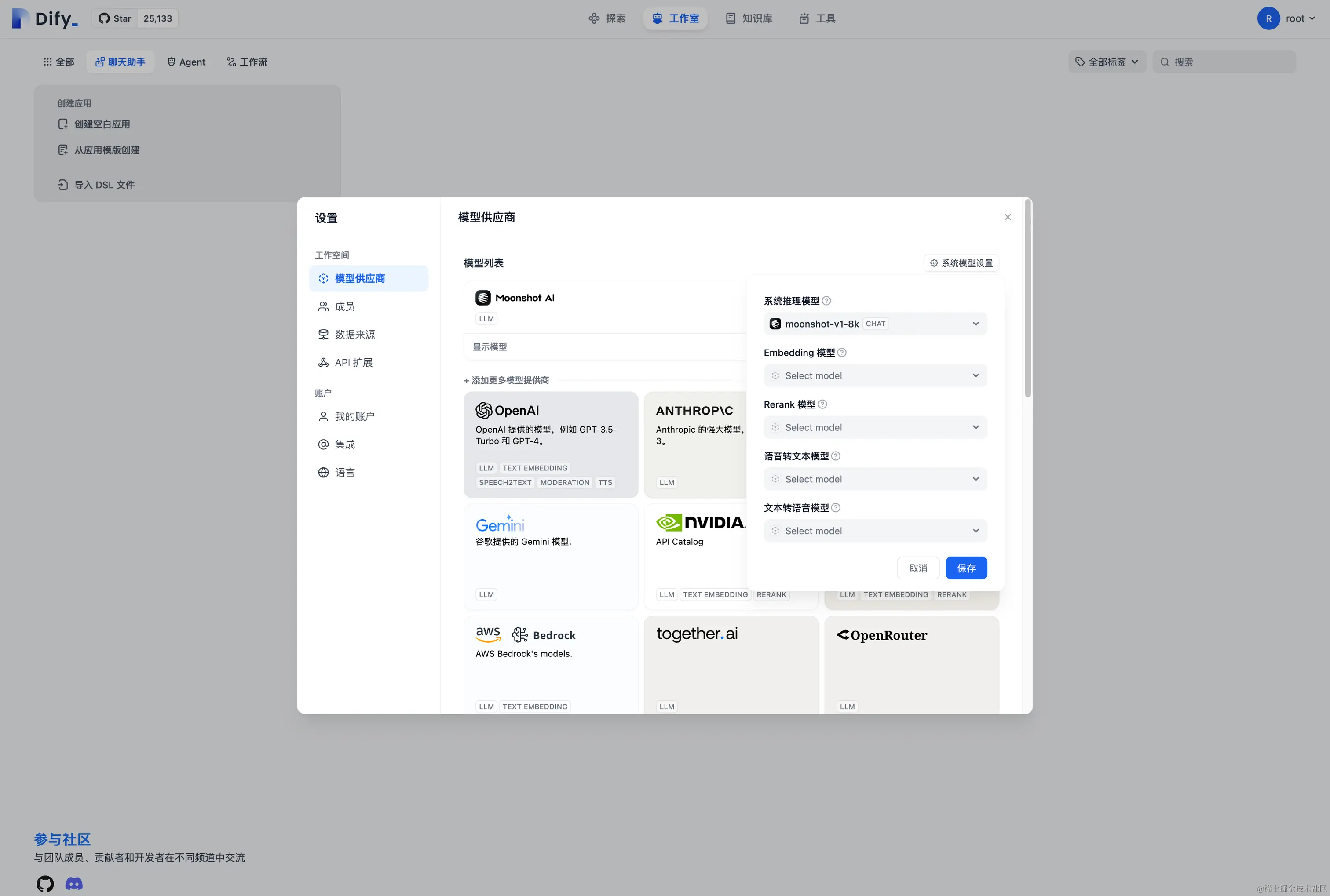Select the AWS Bedrock provider card

click(551, 665)
